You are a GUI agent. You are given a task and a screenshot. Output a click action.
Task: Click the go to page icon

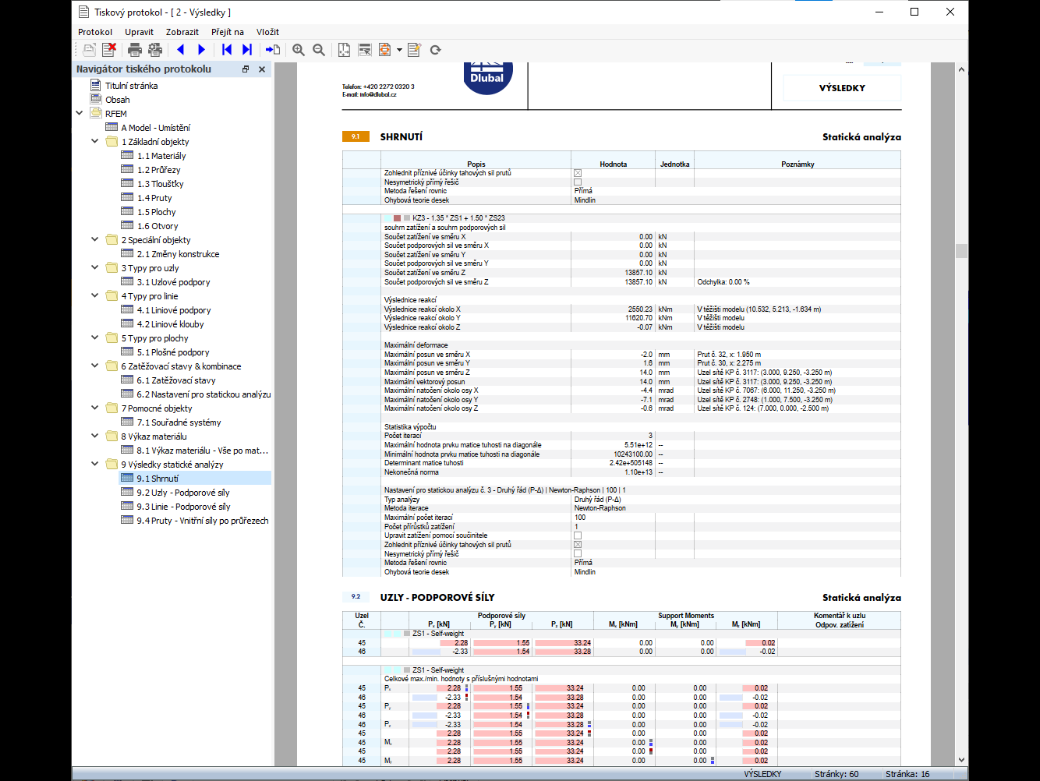click(273, 50)
